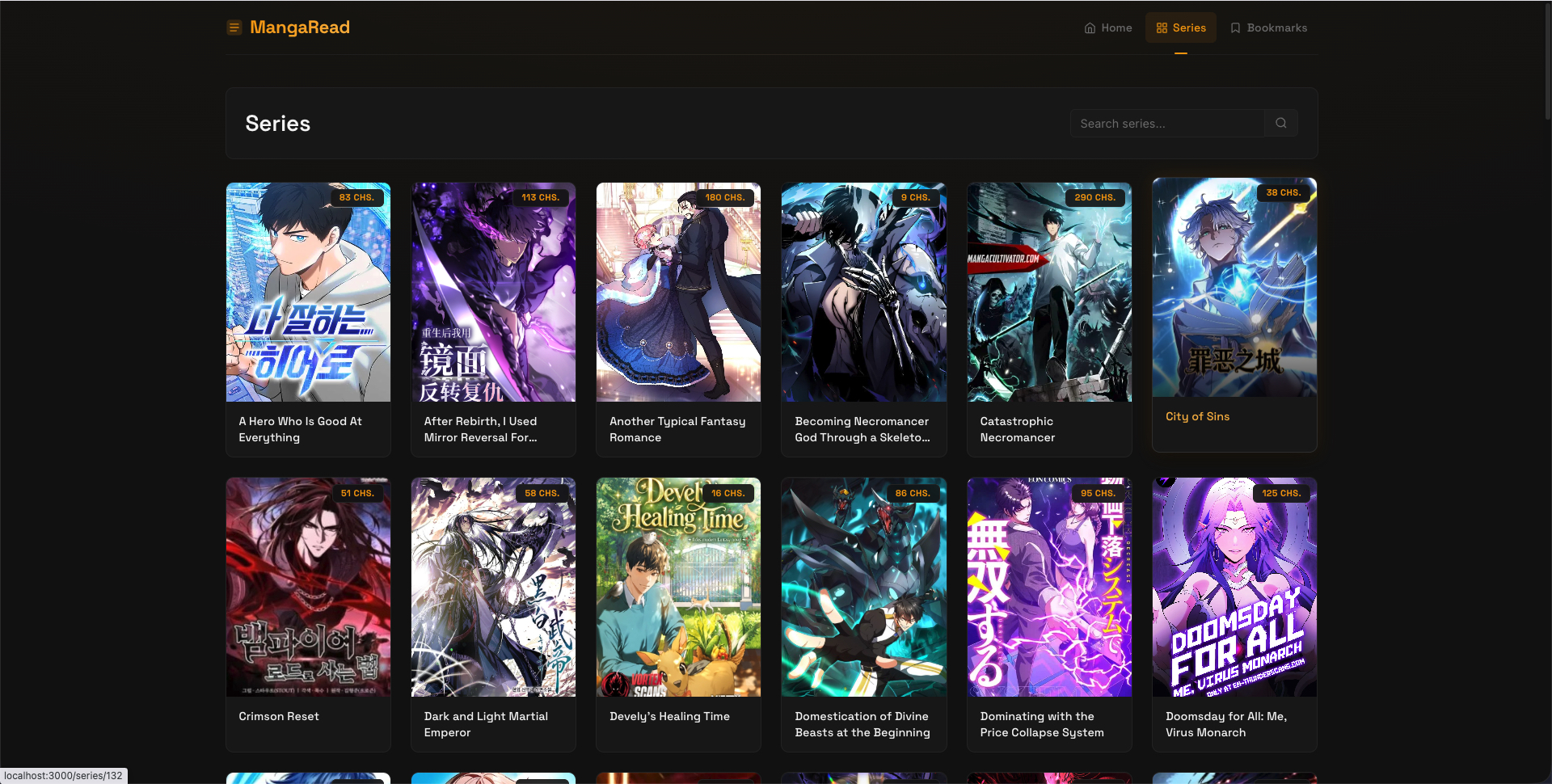Click title After Rebirth, I Used Mirror Reversal
This screenshot has width=1552, height=784.
tap(480, 429)
